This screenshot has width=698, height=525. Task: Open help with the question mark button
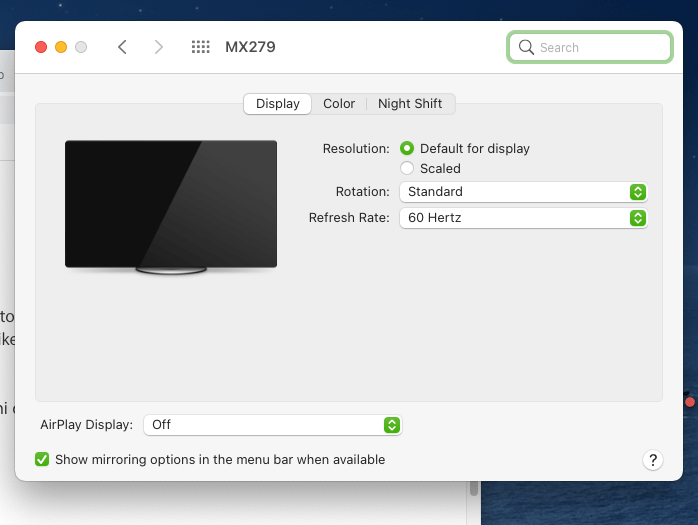click(653, 460)
